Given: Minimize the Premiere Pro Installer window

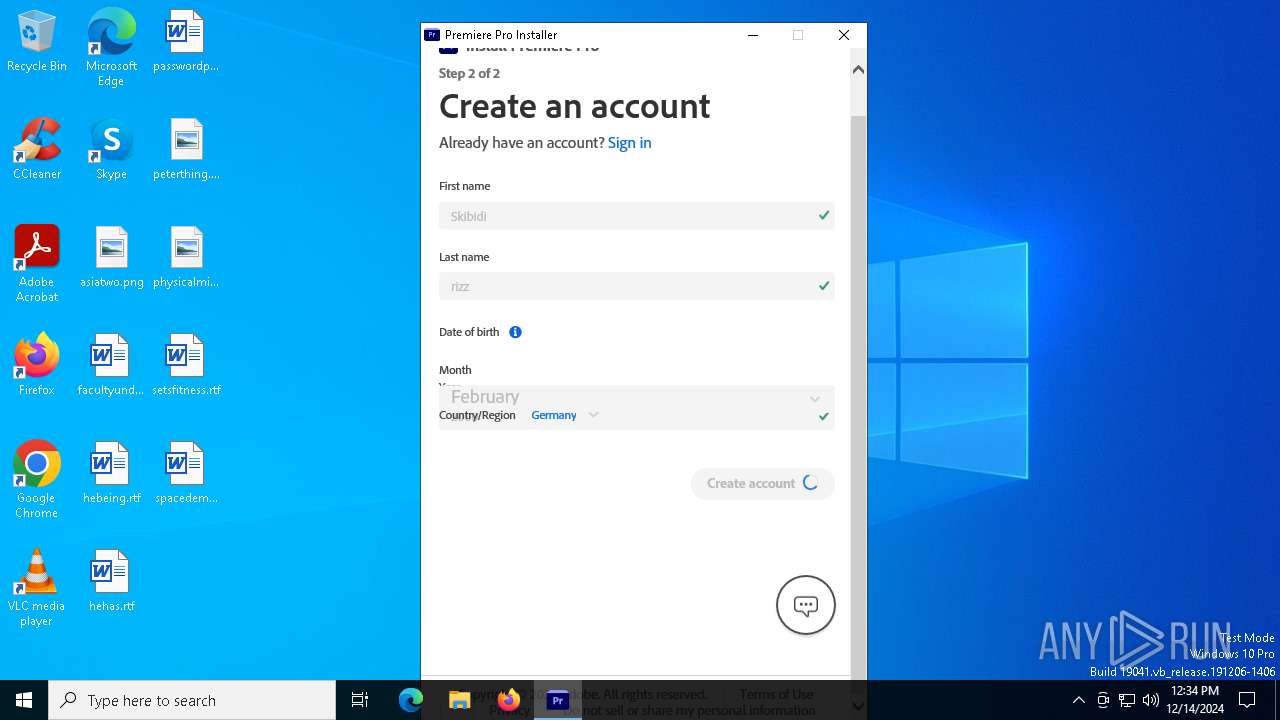Looking at the screenshot, I should pos(753,35).
